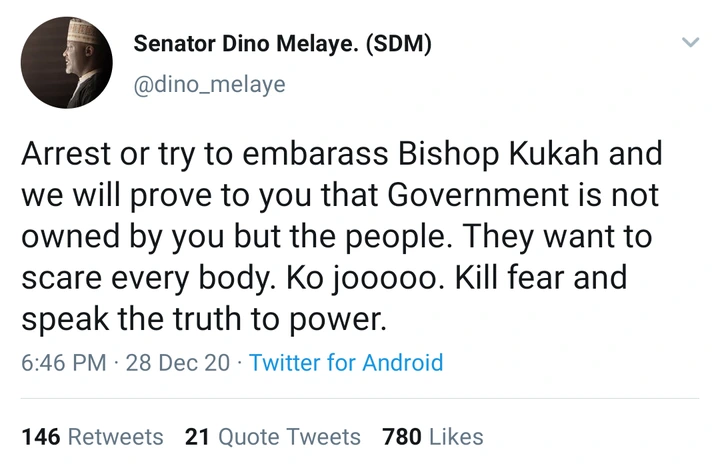Click the 6:46 PM timestamp
Screen dimensions: 720x464
click(x=62, y=362)
